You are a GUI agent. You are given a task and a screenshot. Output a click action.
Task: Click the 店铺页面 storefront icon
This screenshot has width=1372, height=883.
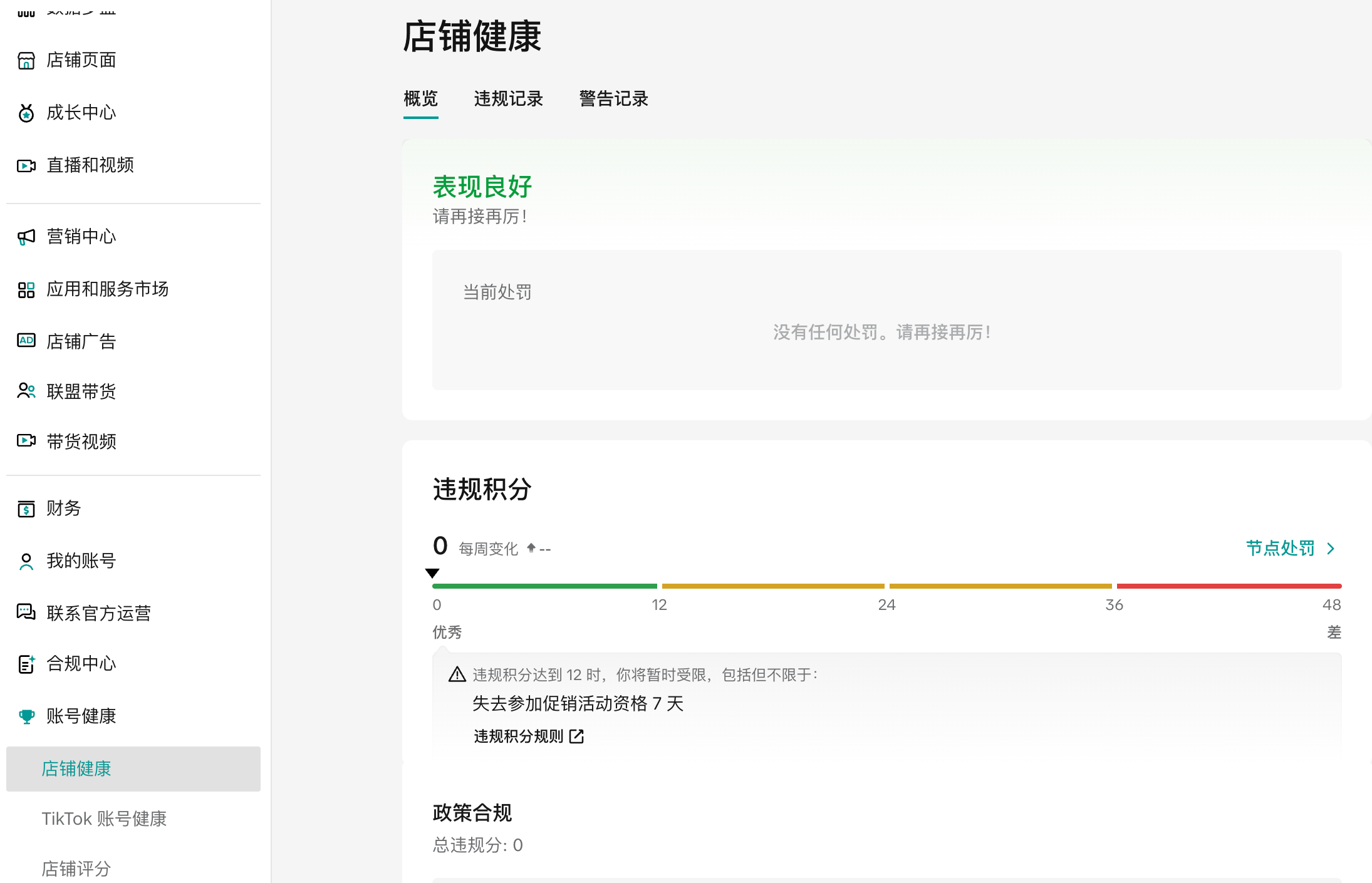click(26, 61)
